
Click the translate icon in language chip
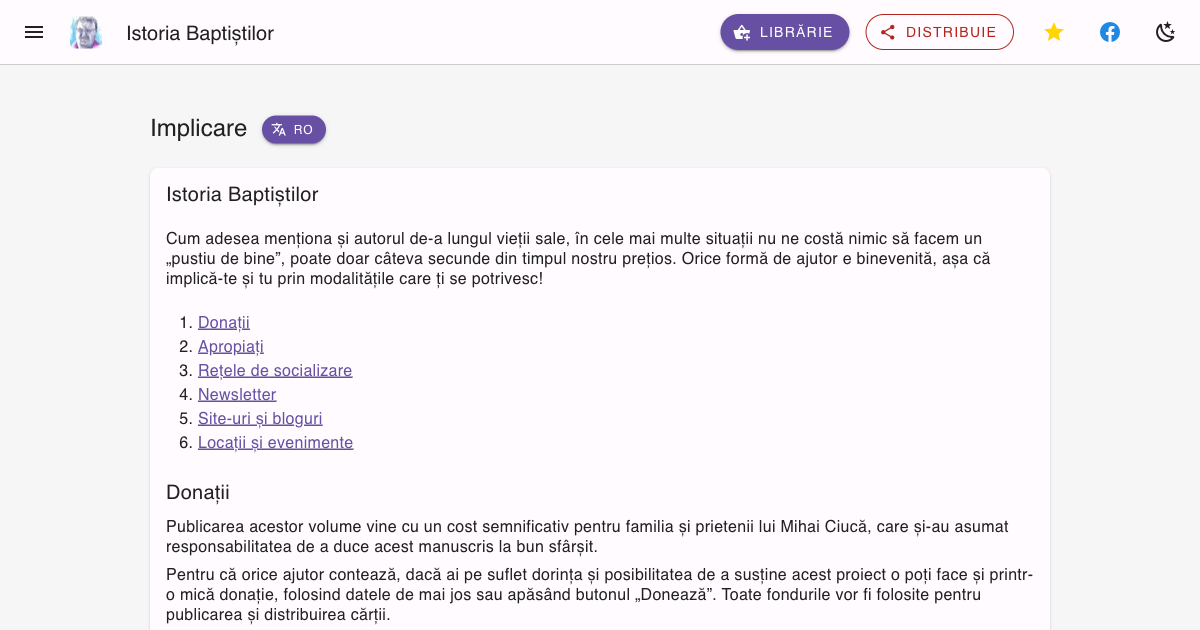(279, 130)
